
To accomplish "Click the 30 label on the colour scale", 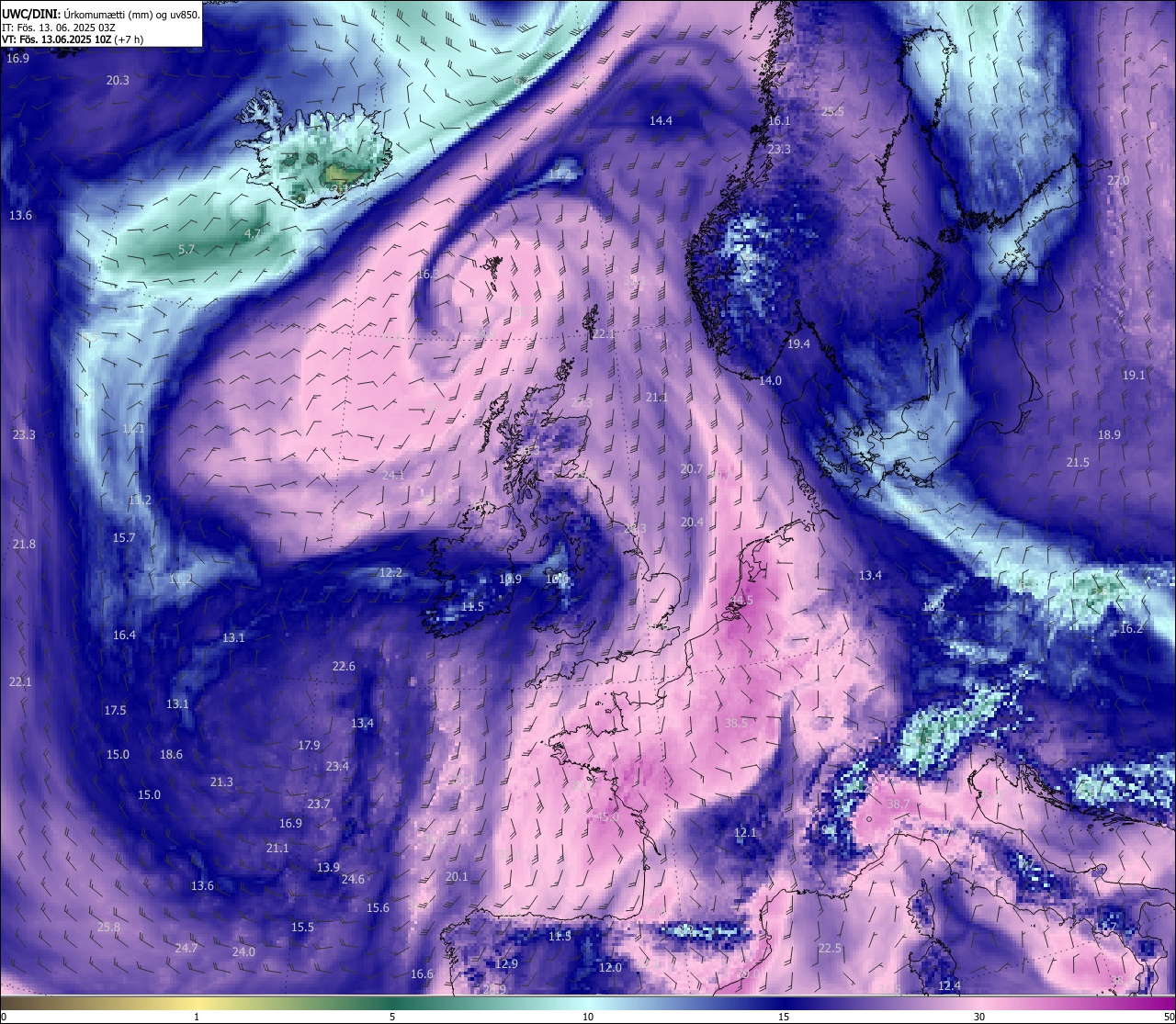I will [979, 1017].
